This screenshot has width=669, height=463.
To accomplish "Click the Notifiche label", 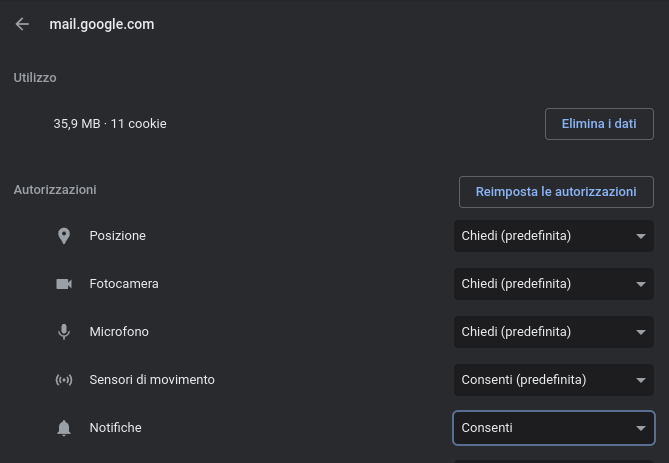I will [116, 428].
